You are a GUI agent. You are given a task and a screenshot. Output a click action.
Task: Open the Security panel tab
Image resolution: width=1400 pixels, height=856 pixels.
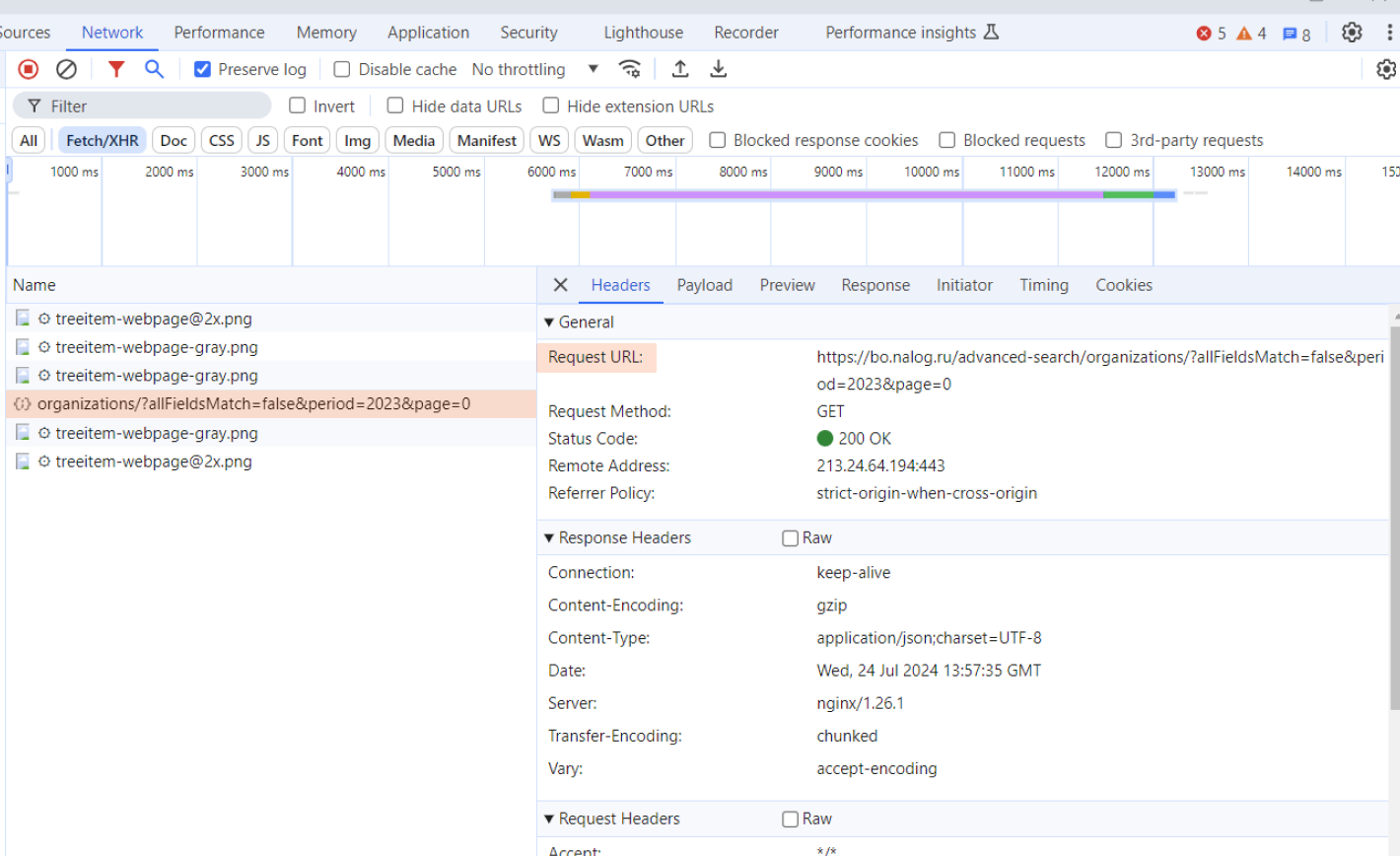pyautogui.click(x=528, y=33)
